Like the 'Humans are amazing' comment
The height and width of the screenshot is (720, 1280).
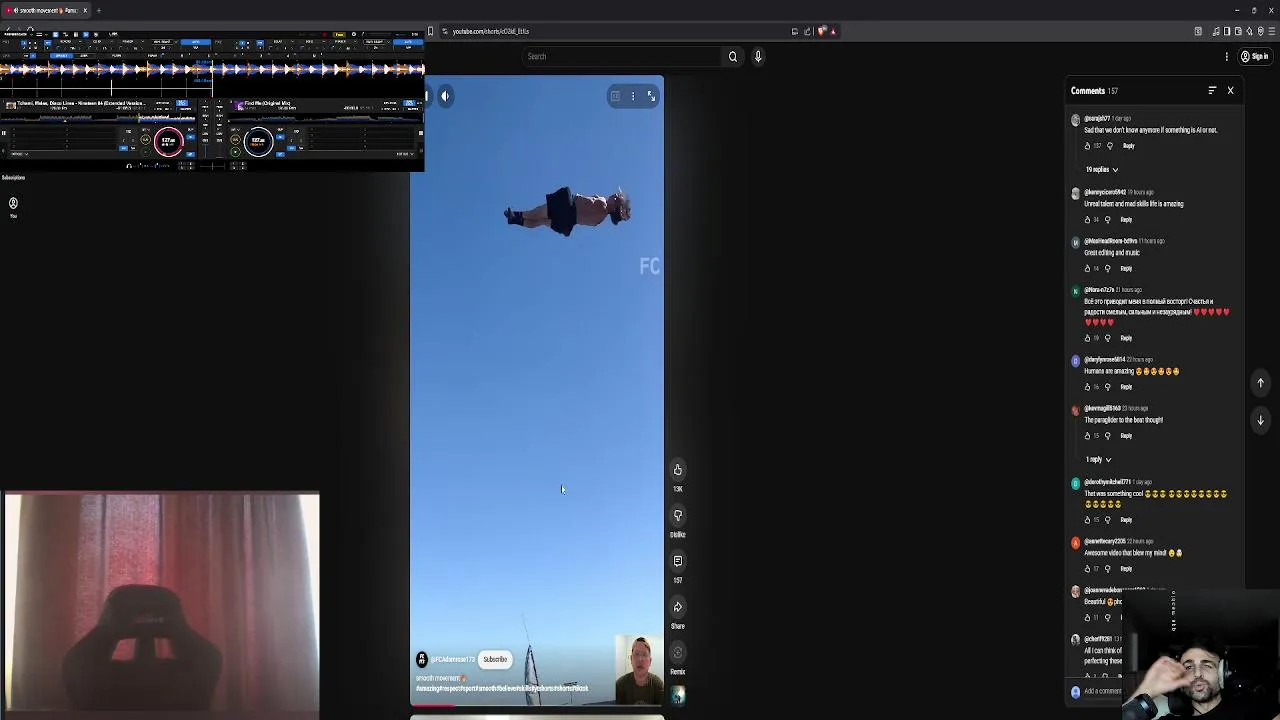click(x=1088, y=387)
